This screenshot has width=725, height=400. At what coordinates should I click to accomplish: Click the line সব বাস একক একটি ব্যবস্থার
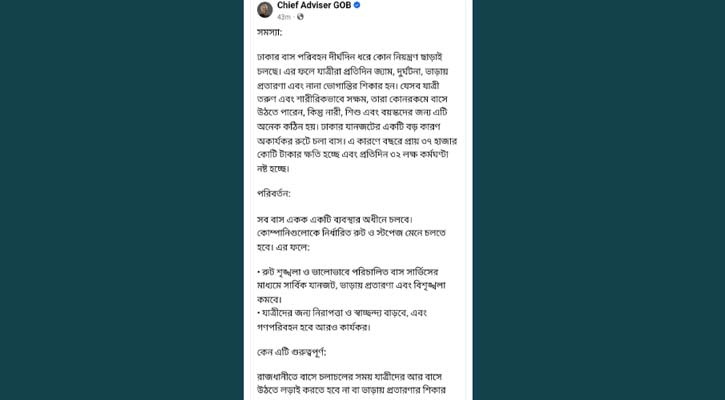(335, 216)
